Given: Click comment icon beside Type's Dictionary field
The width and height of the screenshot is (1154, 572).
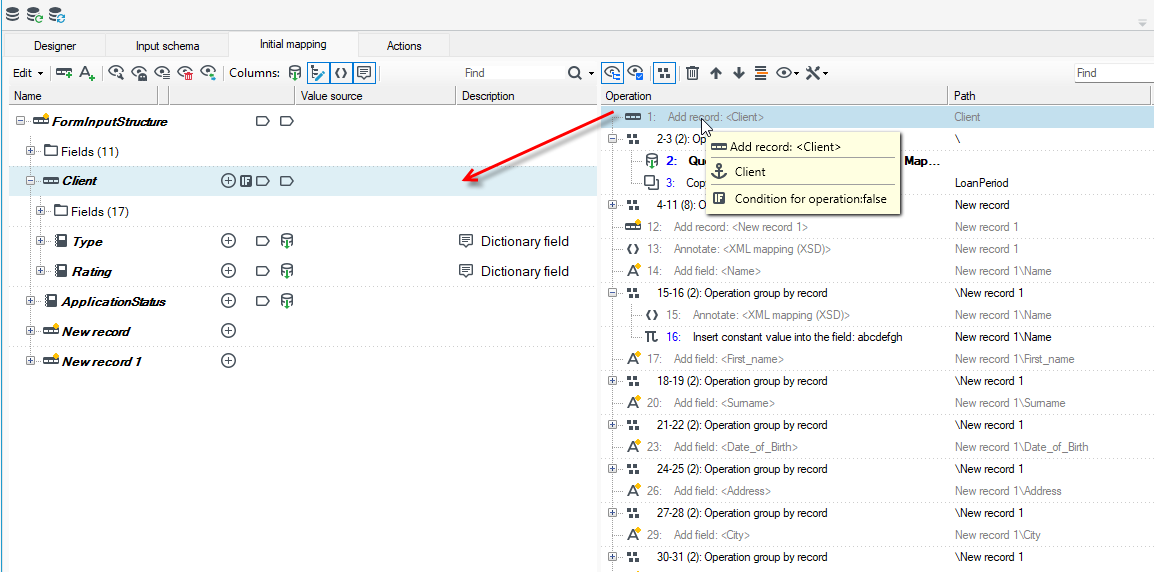Looking at the screenshot, I should (x=465, y=241).
